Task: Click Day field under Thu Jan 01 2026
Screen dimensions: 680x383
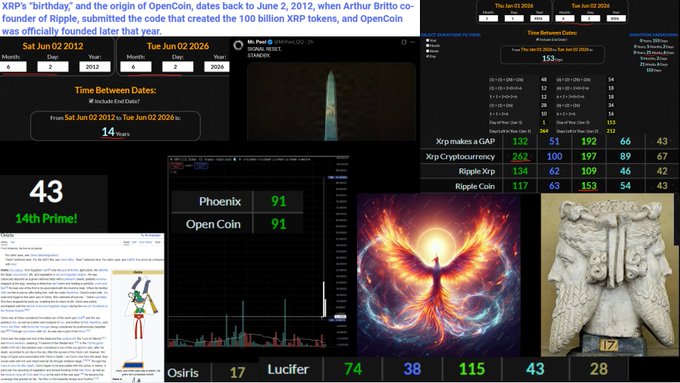Action: [x=514, y=18]
